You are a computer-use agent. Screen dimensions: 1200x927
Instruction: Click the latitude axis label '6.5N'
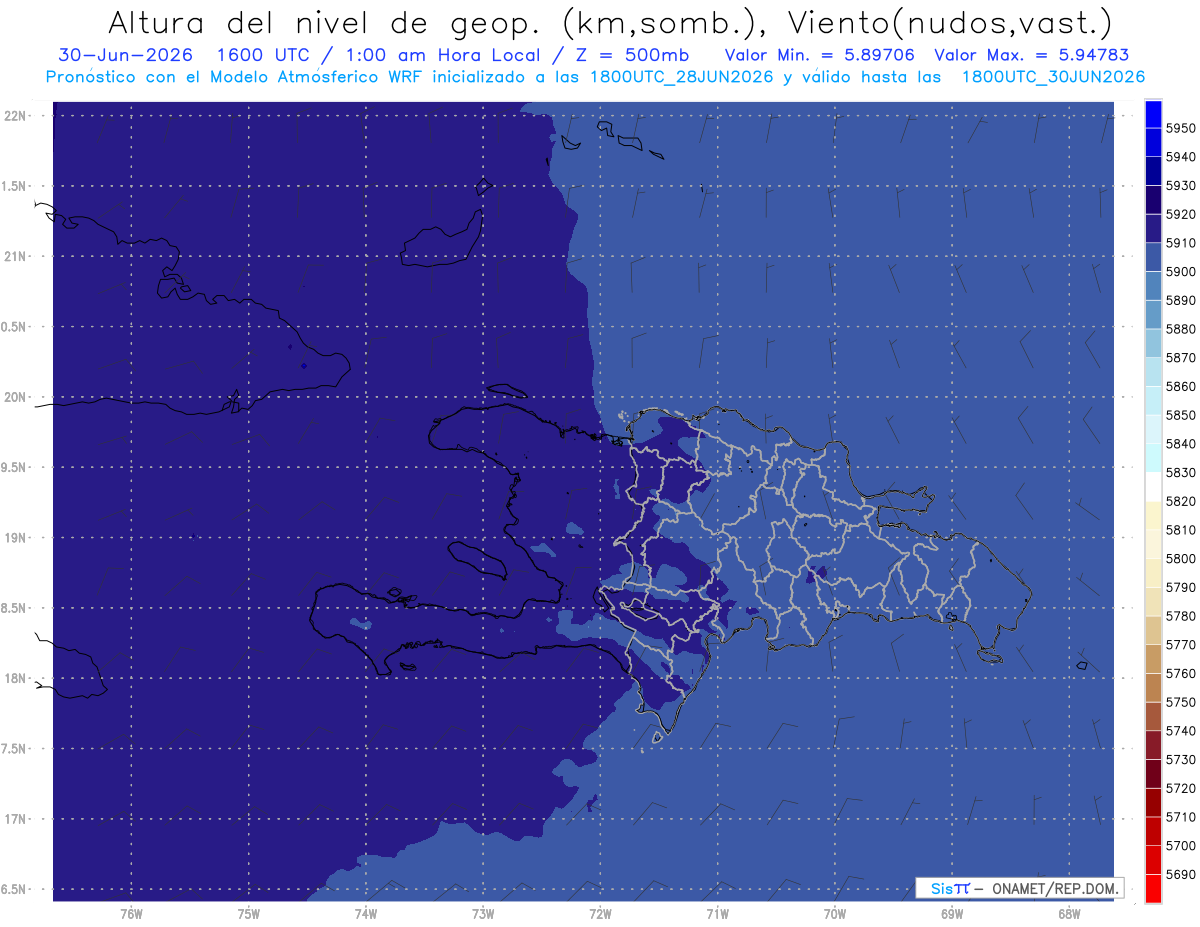click(14, 890)
